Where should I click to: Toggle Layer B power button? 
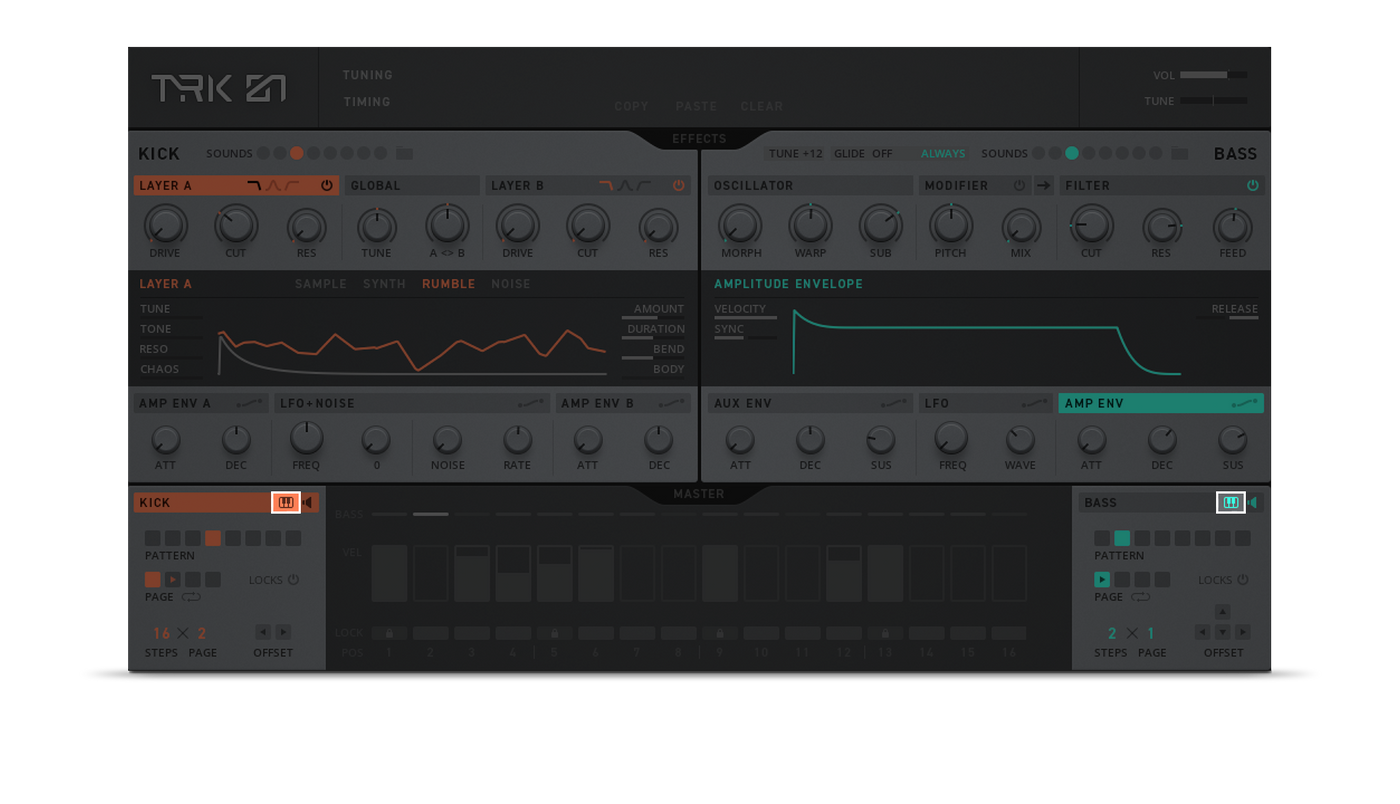tap(679, 186)
